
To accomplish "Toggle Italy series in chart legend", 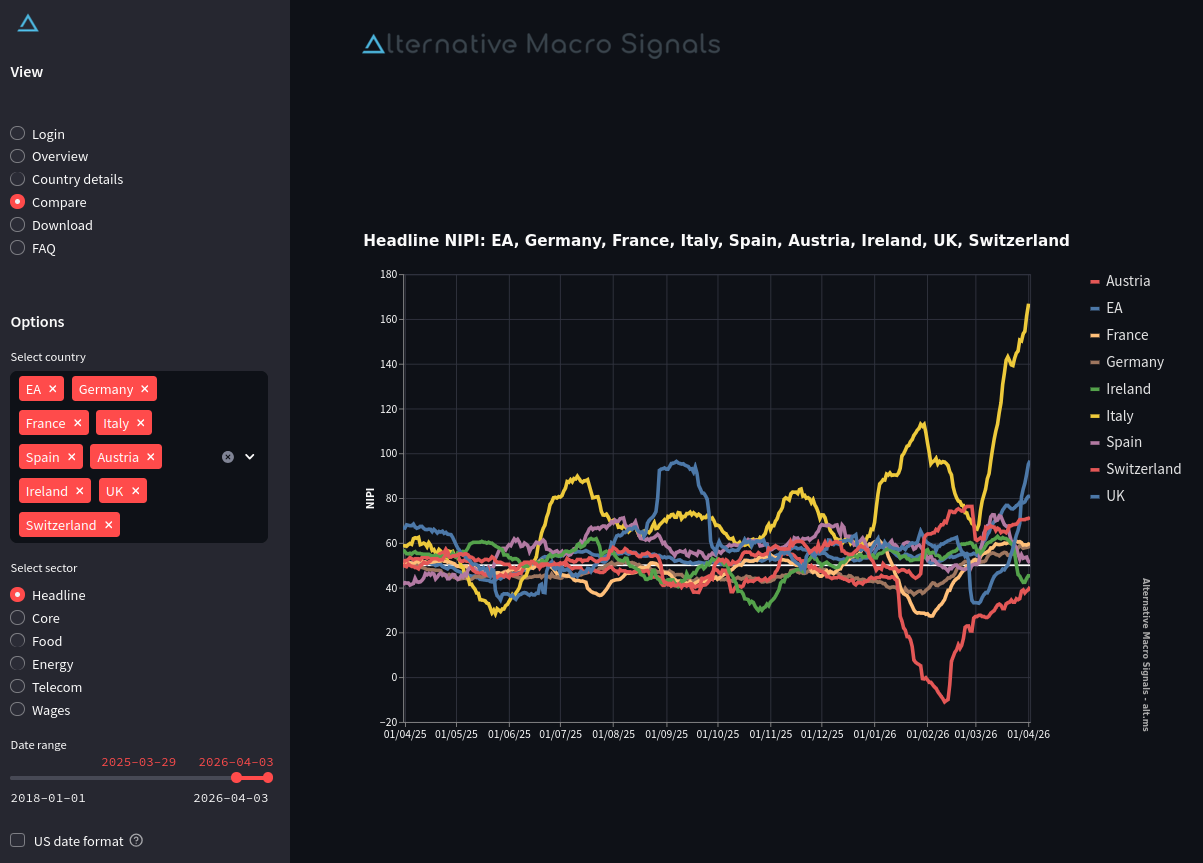I will (1119, 416).
